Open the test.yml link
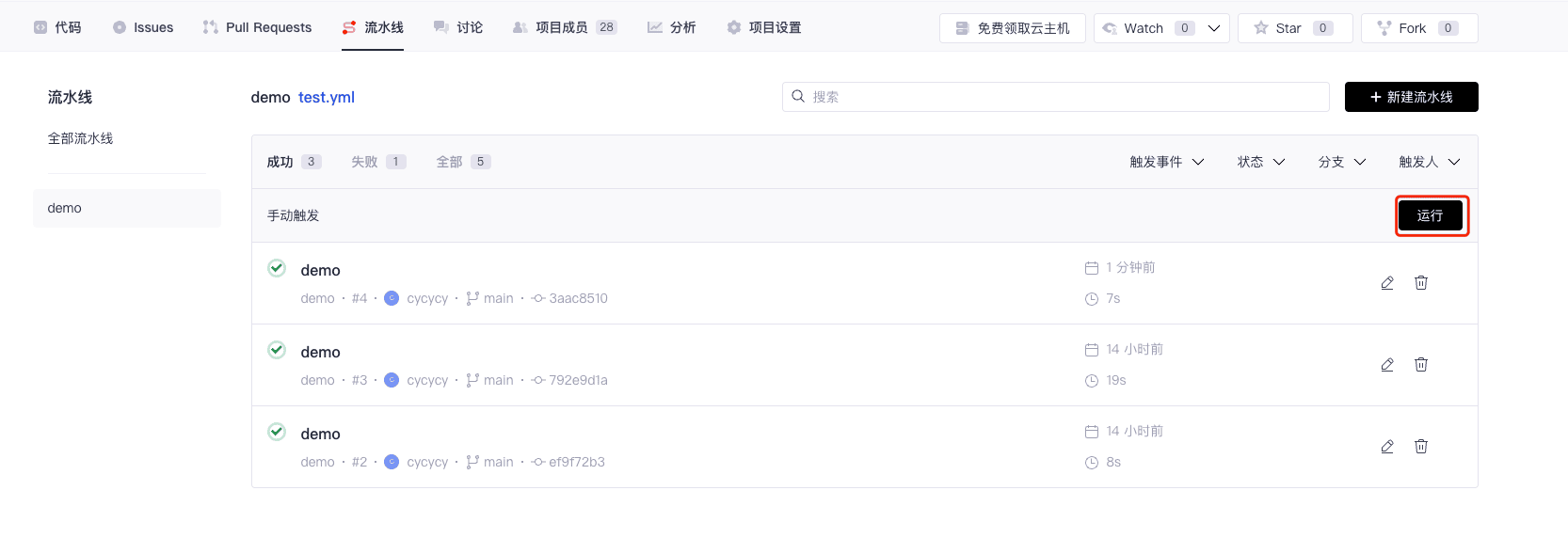The height and width of the screenshot is (538, 1568). [x=326, y=97]
